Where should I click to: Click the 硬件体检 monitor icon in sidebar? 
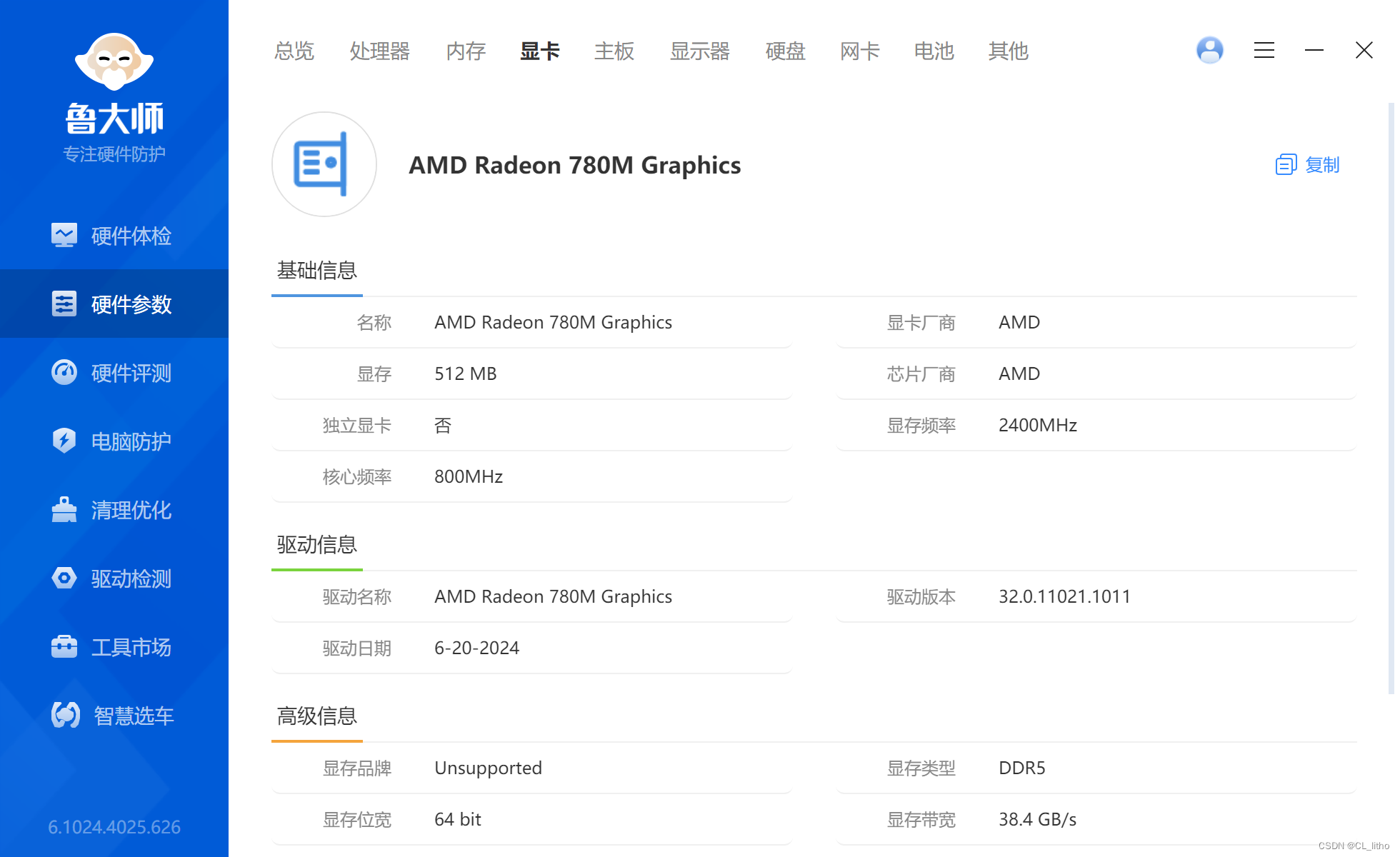coord(64,236)
